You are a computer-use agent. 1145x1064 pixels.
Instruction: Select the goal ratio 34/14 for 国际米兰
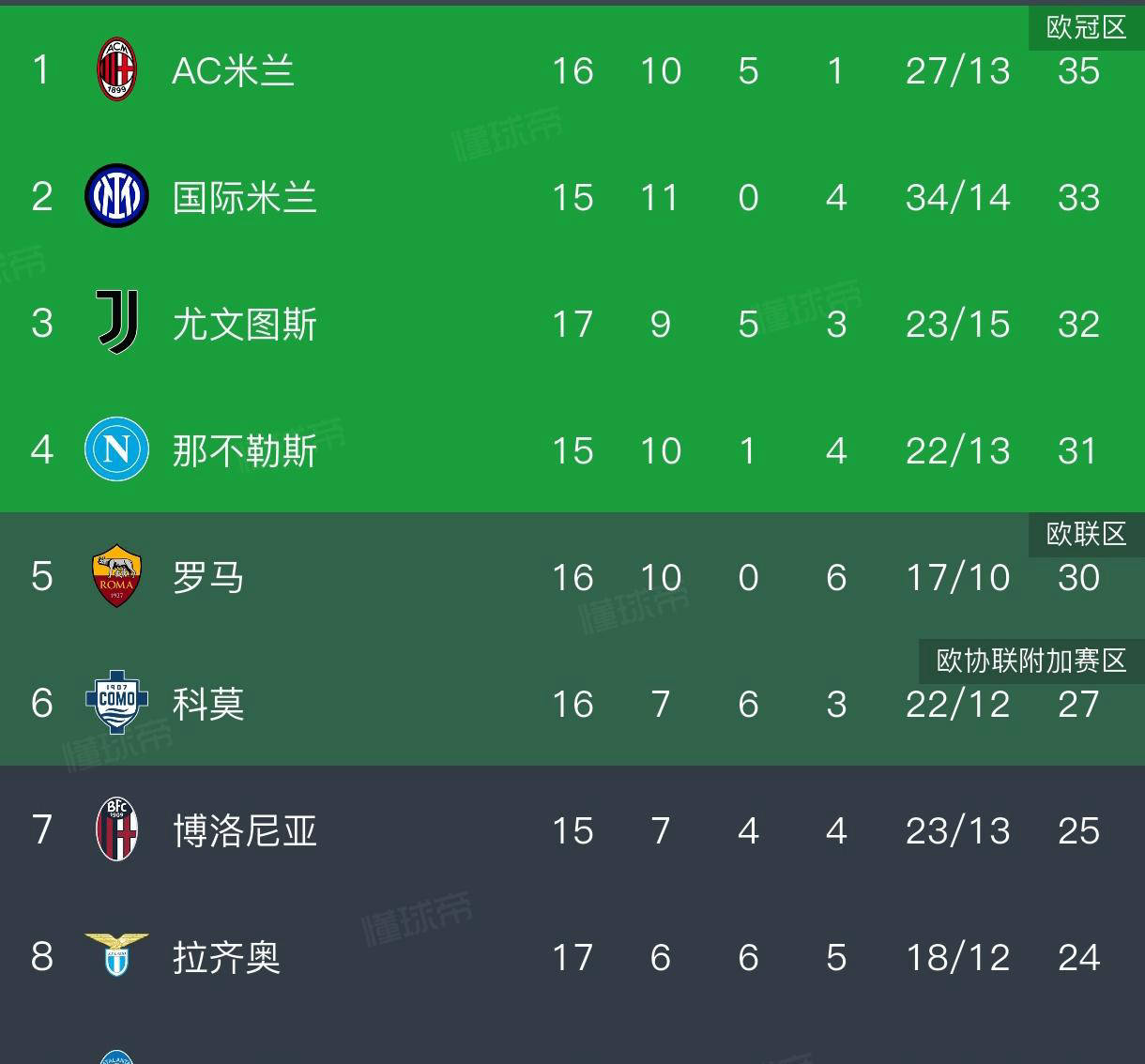click(x=956, y=197)
